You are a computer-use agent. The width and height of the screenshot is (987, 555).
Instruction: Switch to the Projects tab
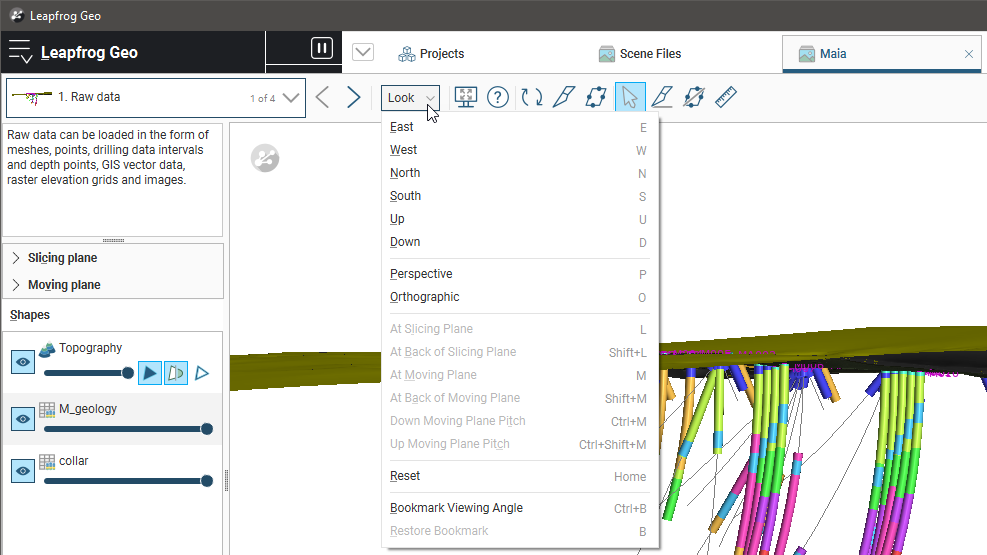431,54
